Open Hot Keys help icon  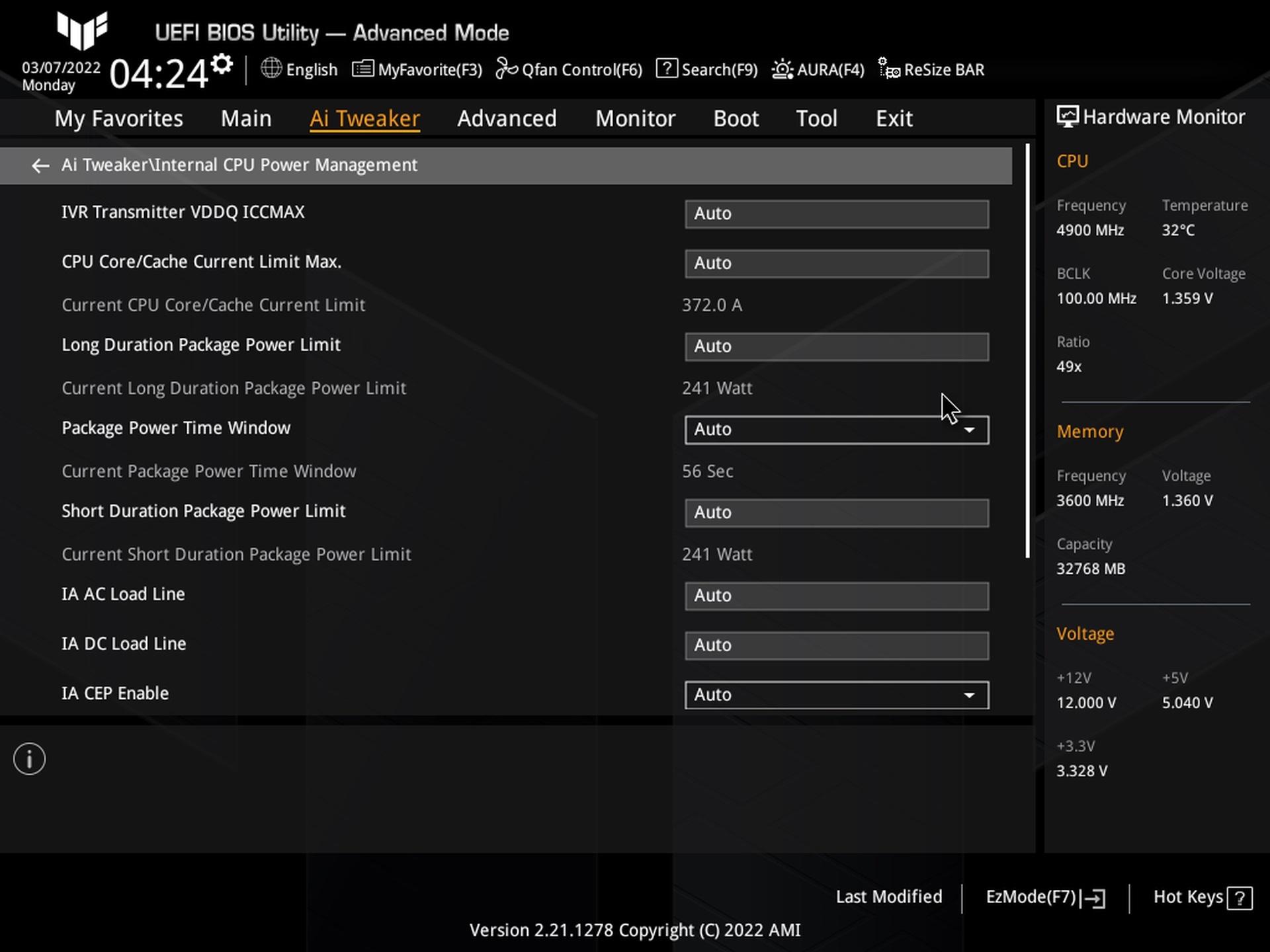pyautogui.click(x=1240, y=898)
